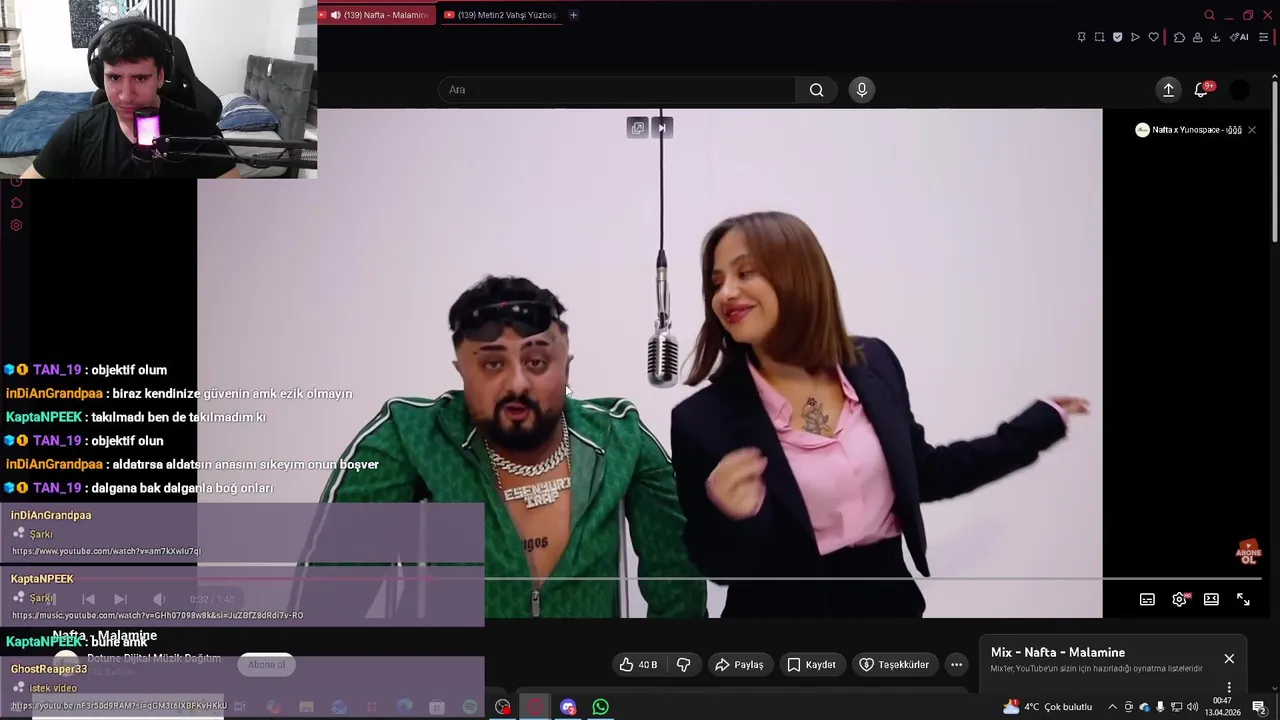Screen dimensions: 1280x720
Task: Open the OBS Studio taskbar icon
Action: coord(503,707)
